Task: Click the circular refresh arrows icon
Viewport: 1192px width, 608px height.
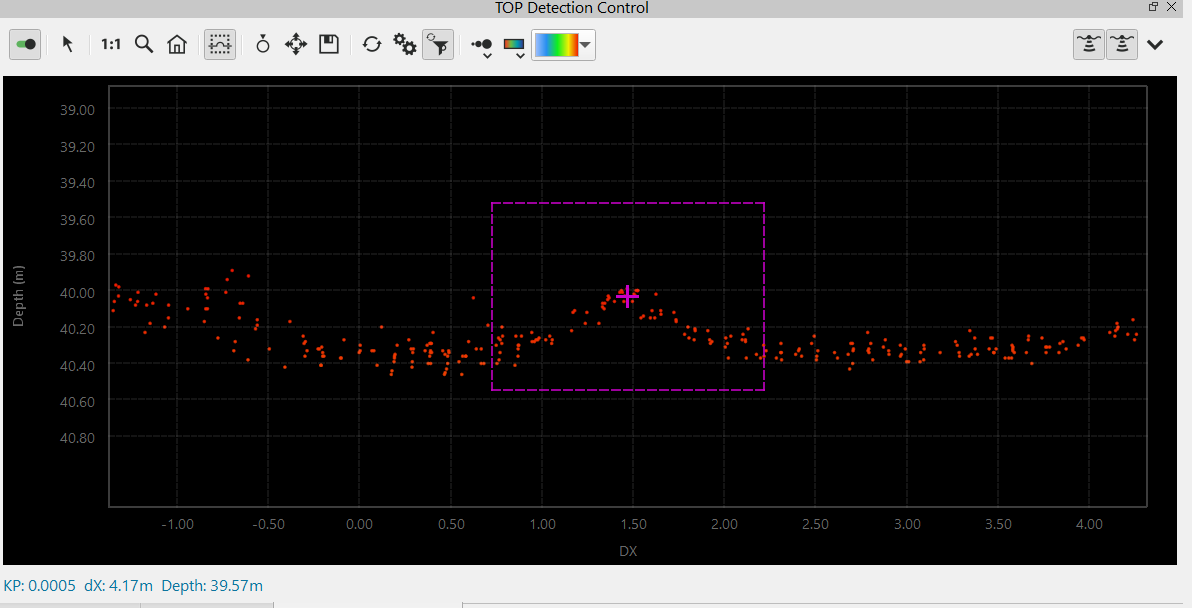Action: pos(372,45)
